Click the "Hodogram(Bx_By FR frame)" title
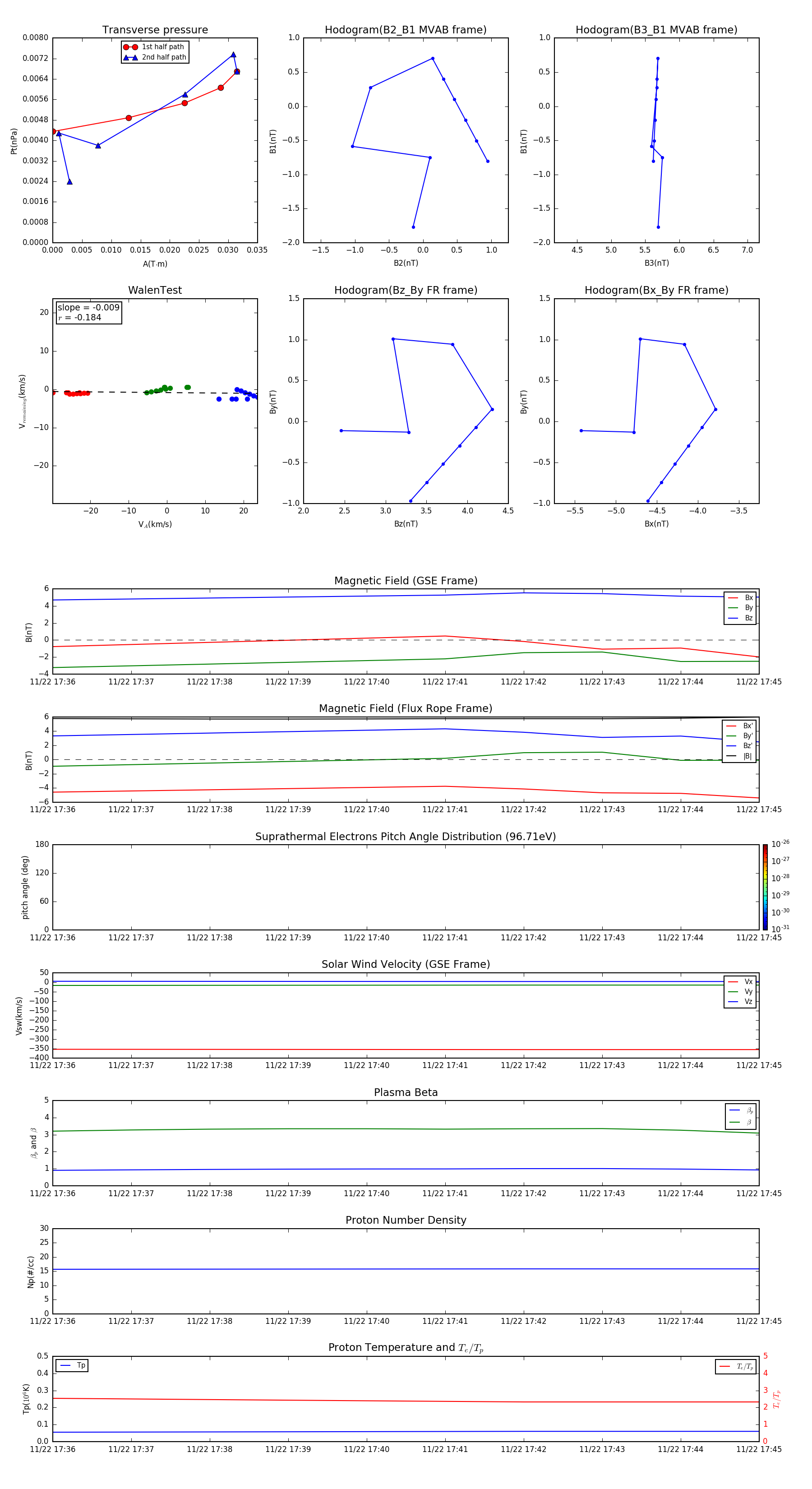Image resolution: width=812 pixels, height=1489 pixels. tap(656, 290)
